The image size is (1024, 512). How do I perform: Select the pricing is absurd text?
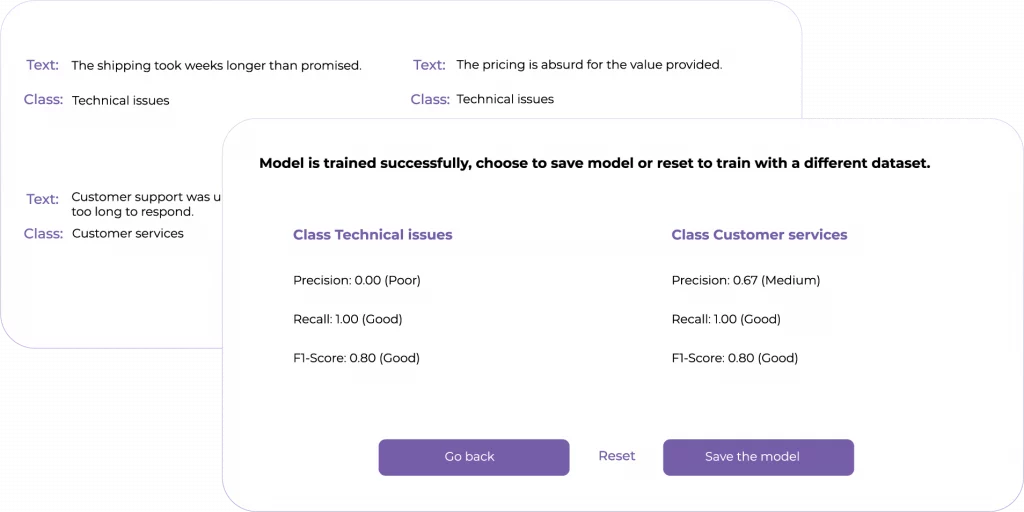tap(588, 65)
